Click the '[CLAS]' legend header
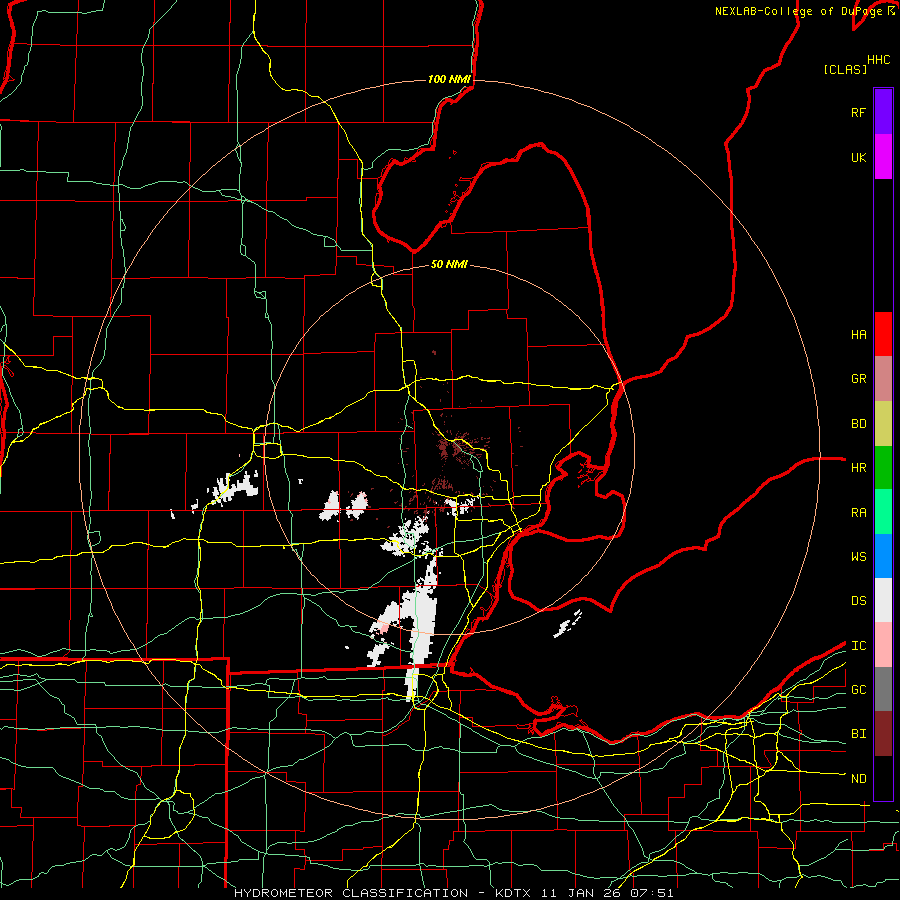This screenshot has width=900, height=900. coord(845,69)
